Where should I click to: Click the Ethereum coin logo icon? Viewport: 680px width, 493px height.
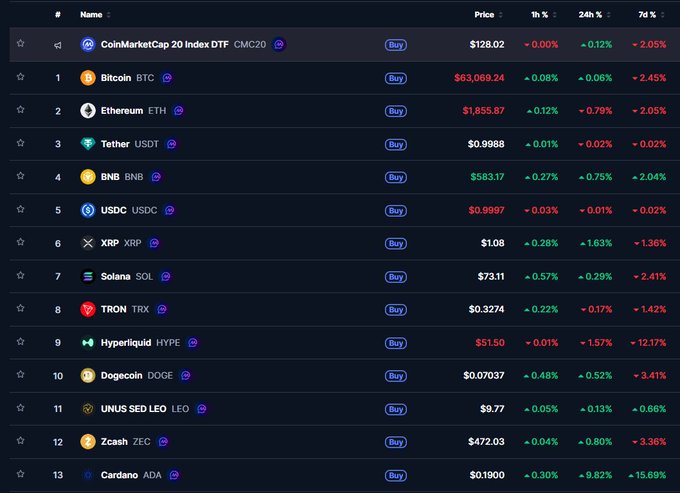coord(88,111)
